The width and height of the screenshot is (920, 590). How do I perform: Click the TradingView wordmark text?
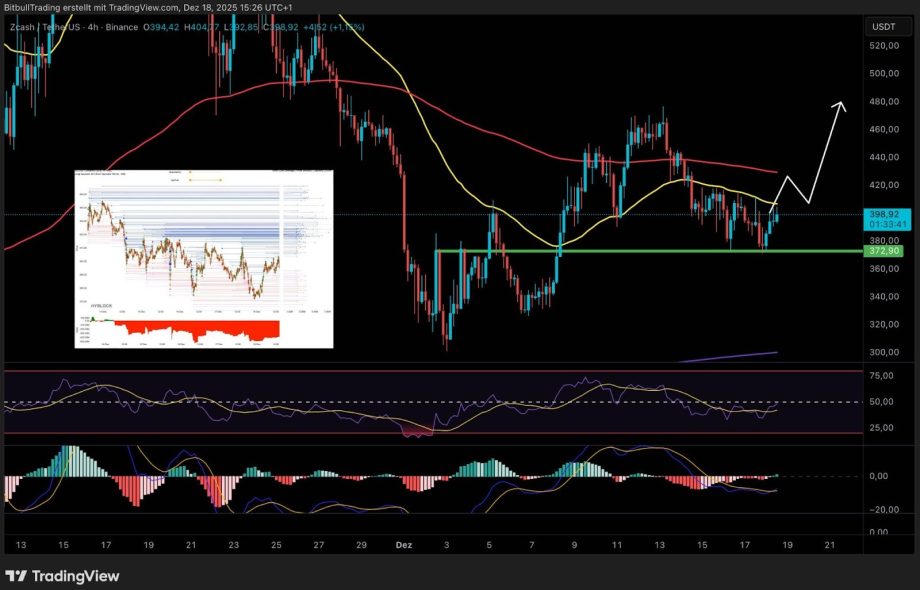coord(76,576)
